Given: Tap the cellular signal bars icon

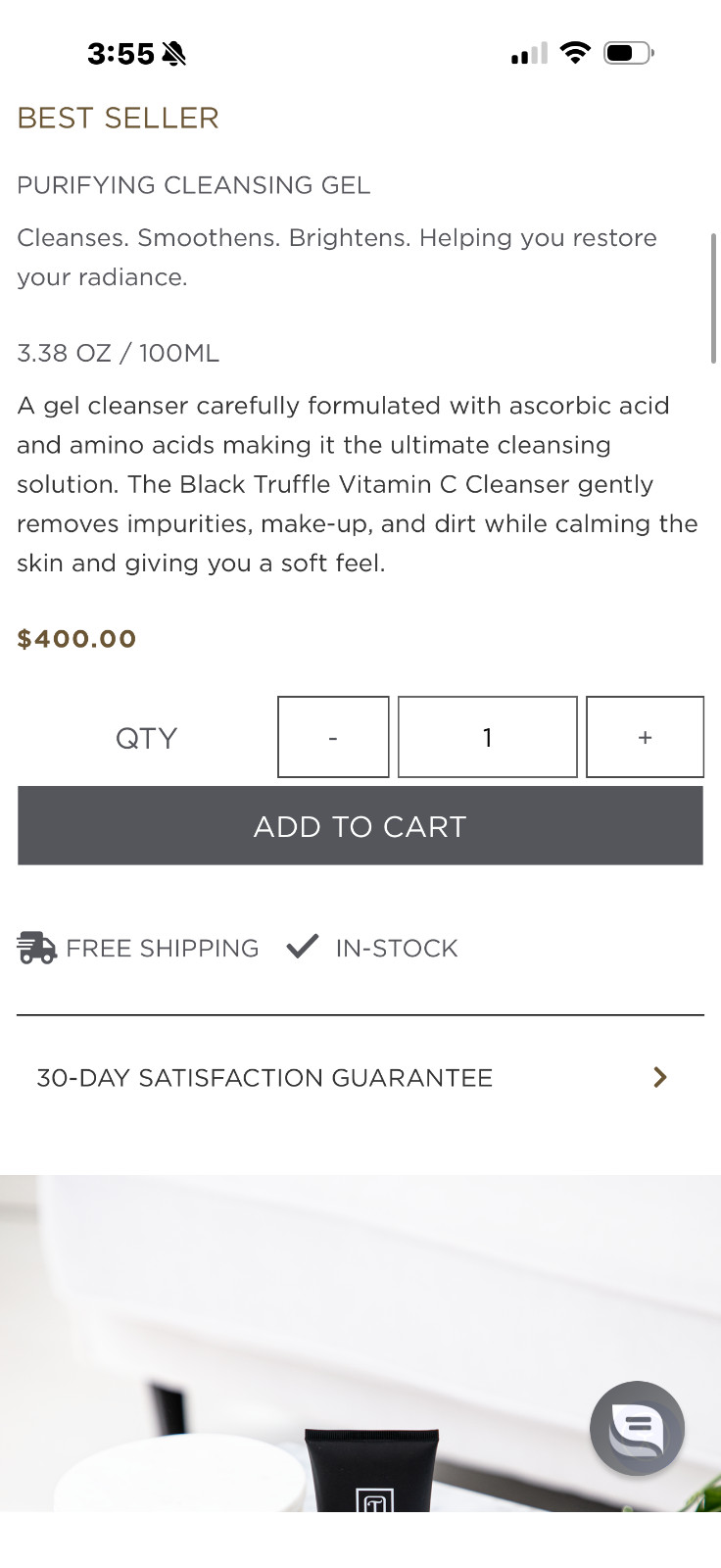Looking at the screenshot, I should pyautogui.click(x=529, y=53).
